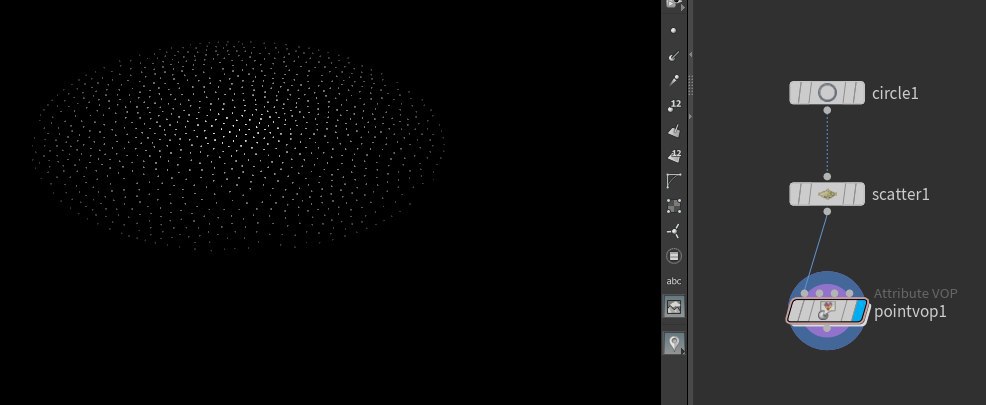Toggle lock flag on scatter1 node
Viewport: 986px width, 405px height.
[807, 194]
